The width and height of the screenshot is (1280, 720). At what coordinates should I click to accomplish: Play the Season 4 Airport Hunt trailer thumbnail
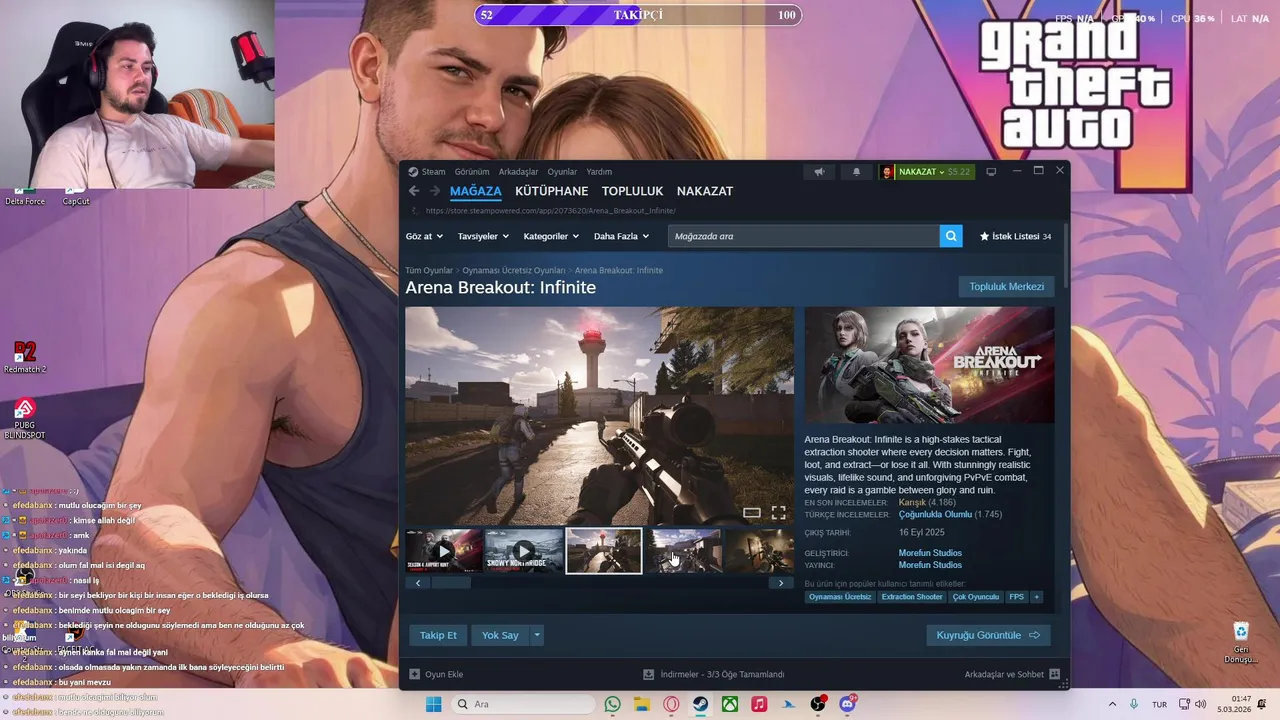point(444,551)
